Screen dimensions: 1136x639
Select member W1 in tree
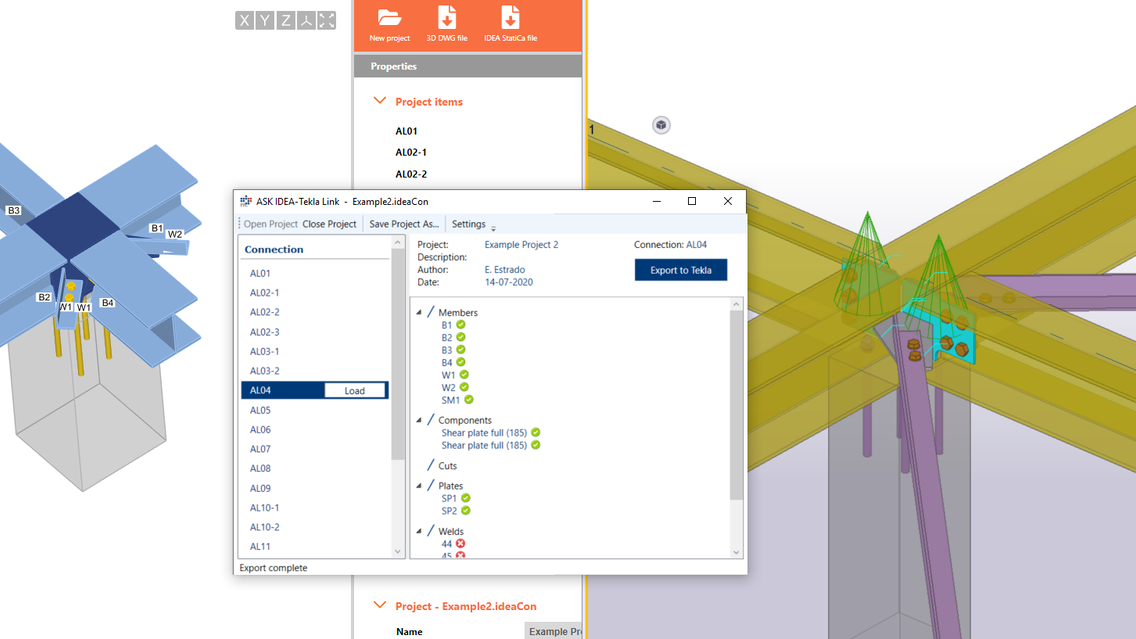click(448, 375)
